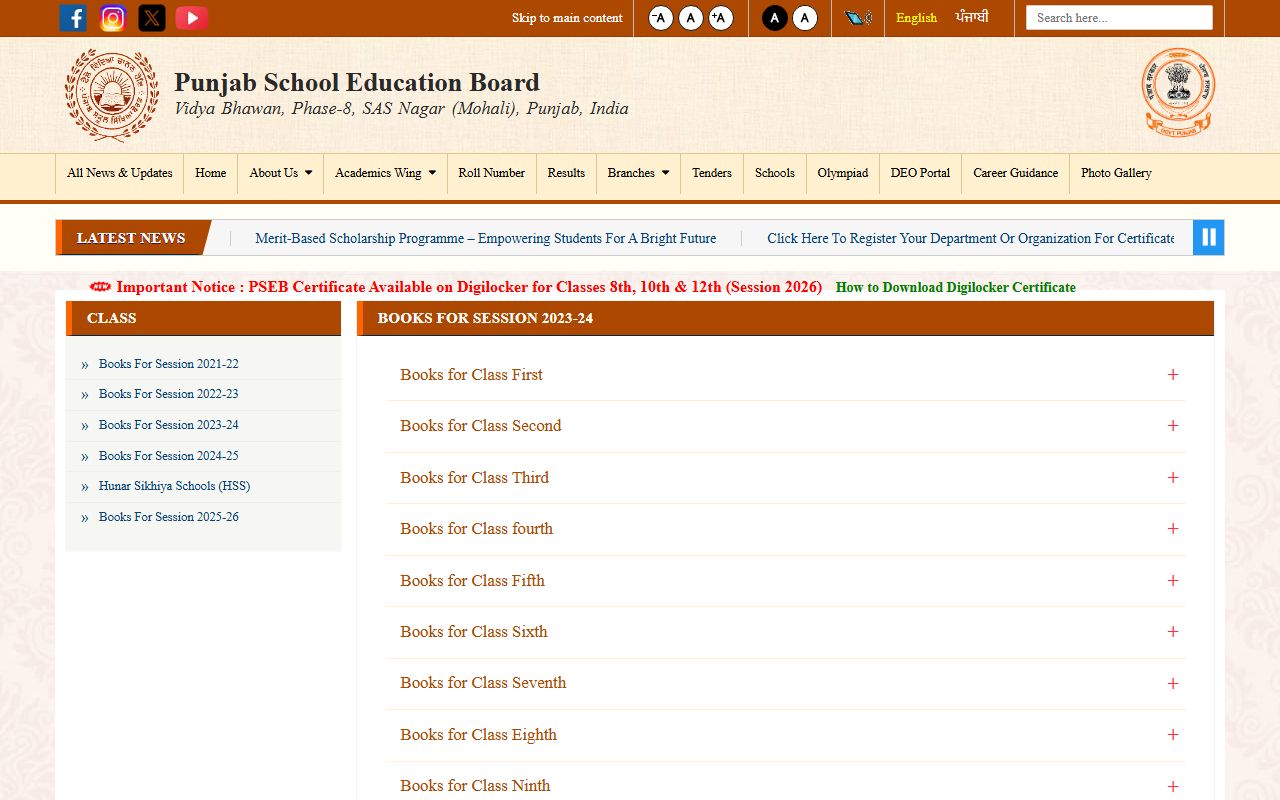The height and width of the screenshot is (800, 1280).
Task: Expand the Academics Wing dropdown menu
Action: (385, 173)
